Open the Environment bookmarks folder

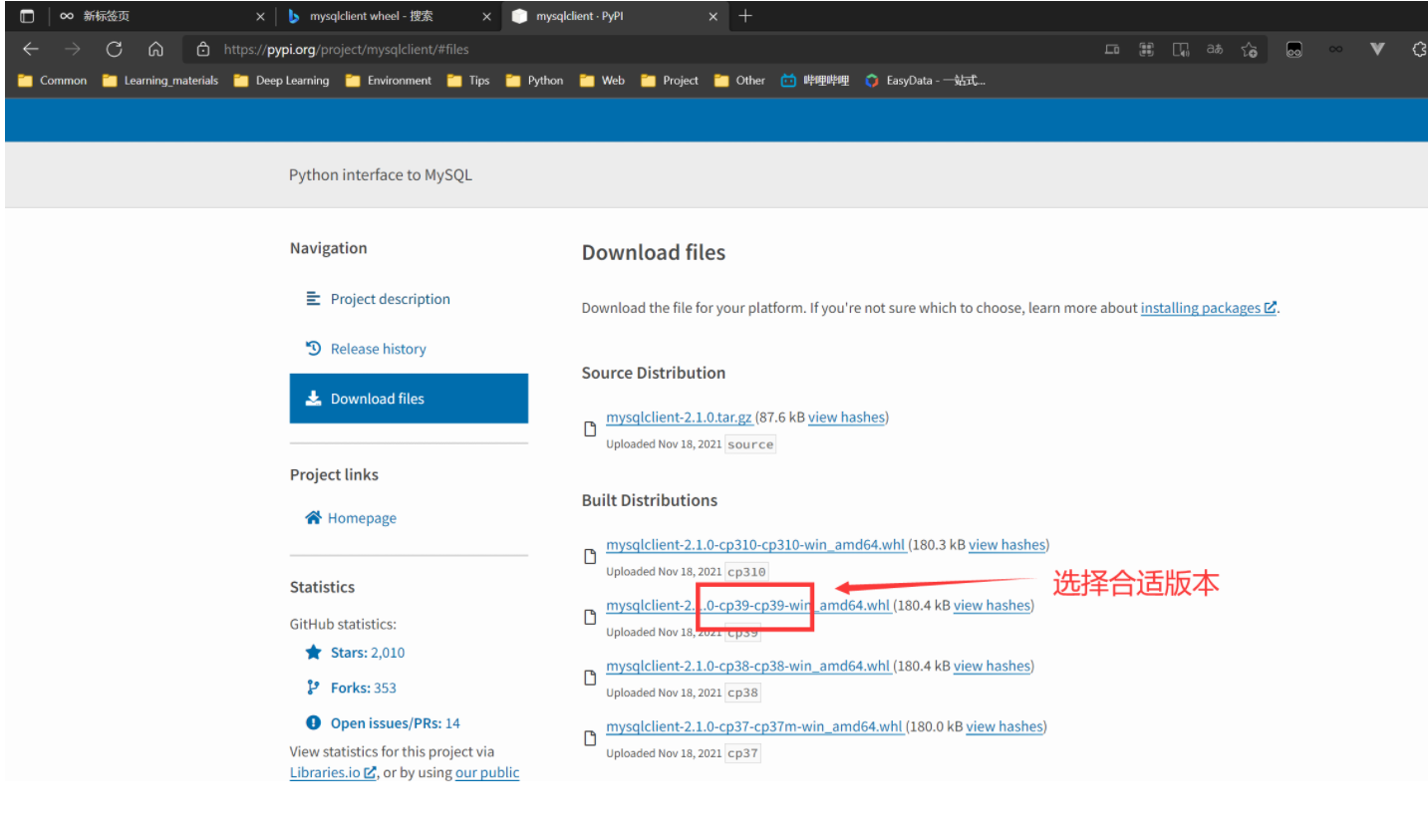click(x=389, y=81)
